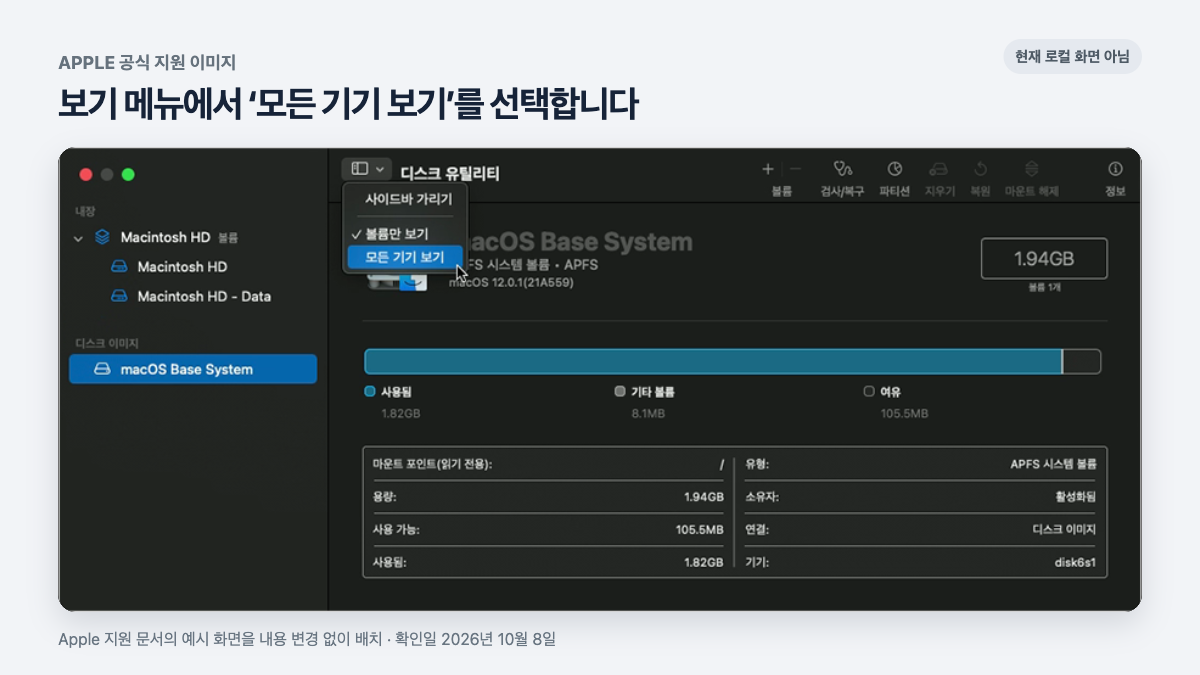
Task: Click the 1.94GB capacity box
Action: 1044,258
